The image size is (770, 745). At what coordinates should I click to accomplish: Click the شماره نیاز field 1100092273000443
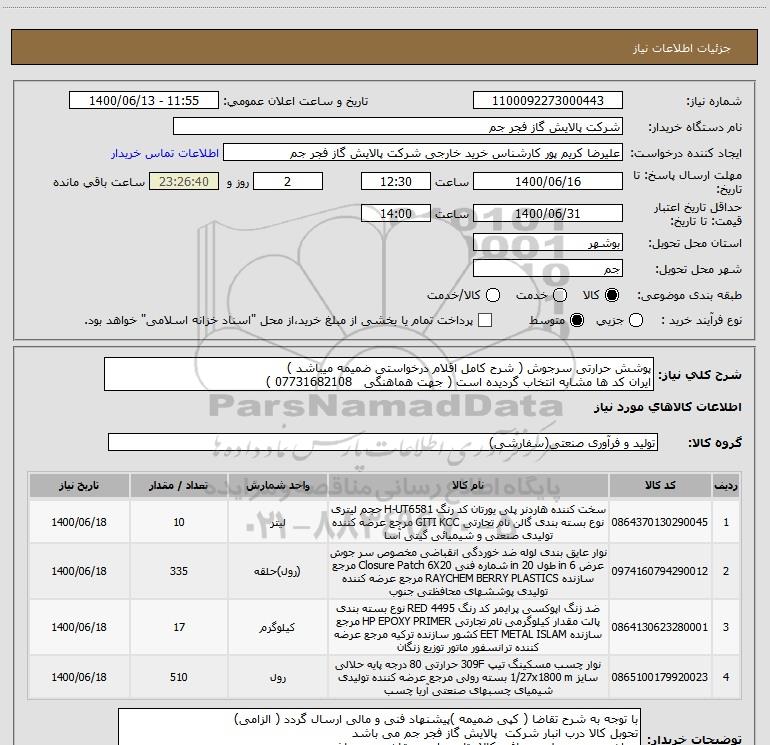[x=548, y=101]
